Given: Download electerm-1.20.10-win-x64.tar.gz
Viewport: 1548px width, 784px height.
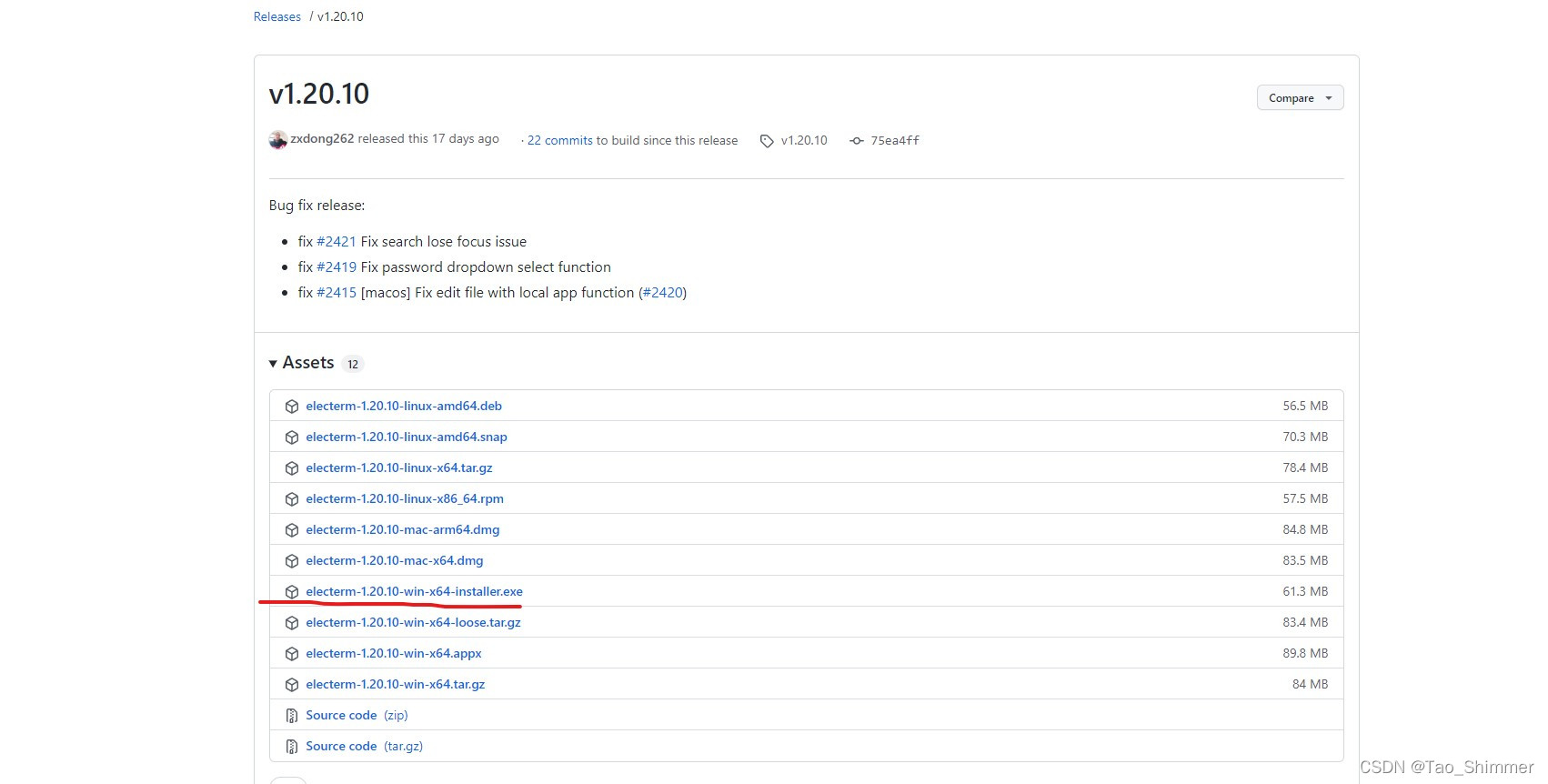Looking at the screenshot, I should click(396, 684).
